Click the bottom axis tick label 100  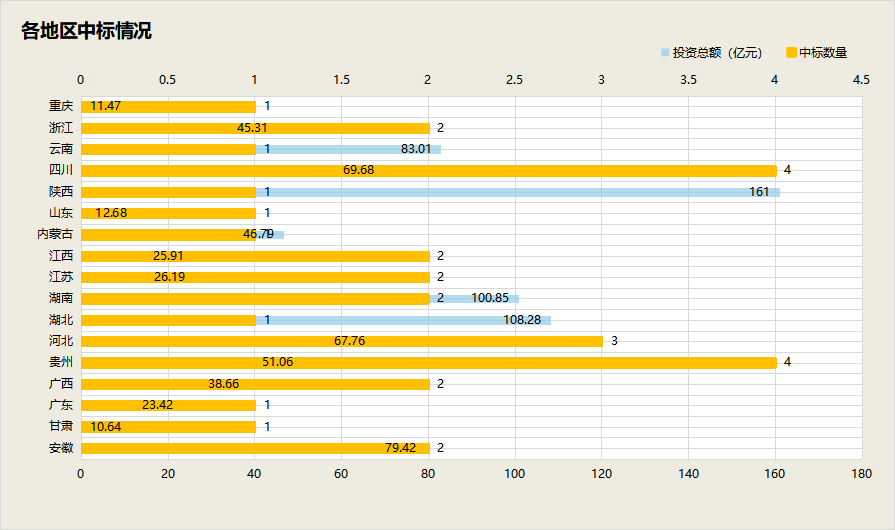coord(514,474)
